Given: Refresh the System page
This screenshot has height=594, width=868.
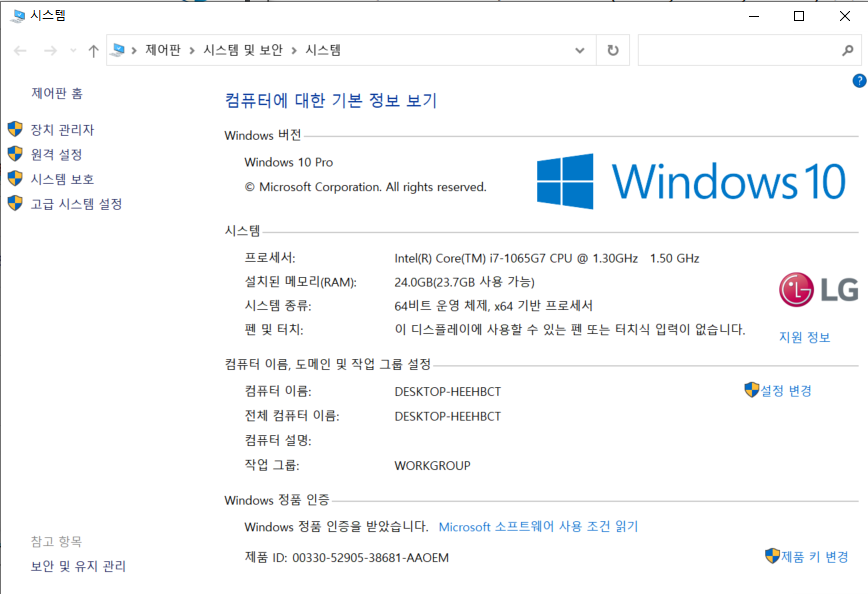Looking at the screenshot, I should (x=613, y=50).
